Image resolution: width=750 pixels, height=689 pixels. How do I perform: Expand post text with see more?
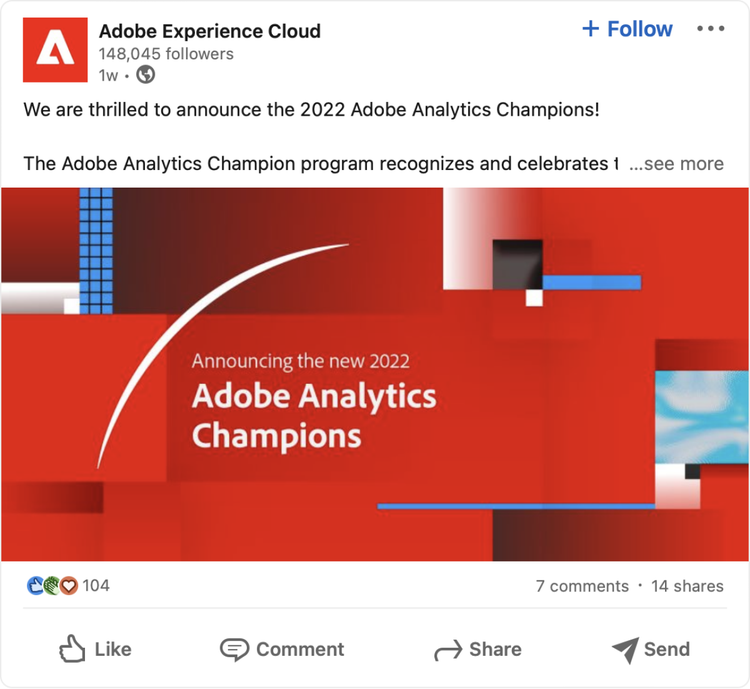[676, 164]
